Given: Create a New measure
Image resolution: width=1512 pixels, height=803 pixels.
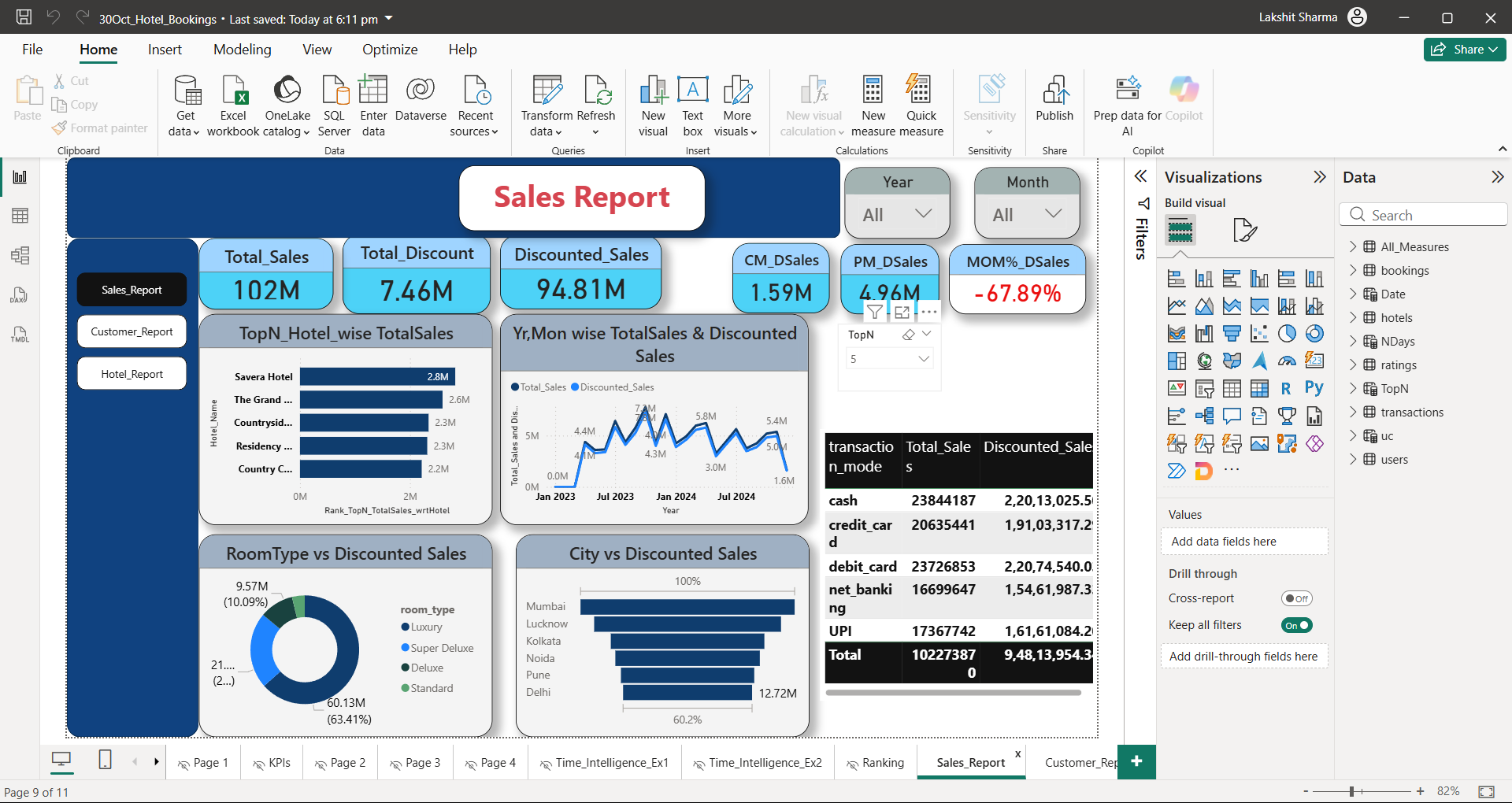Looking at the screenshot, I should tap(873, 105).
